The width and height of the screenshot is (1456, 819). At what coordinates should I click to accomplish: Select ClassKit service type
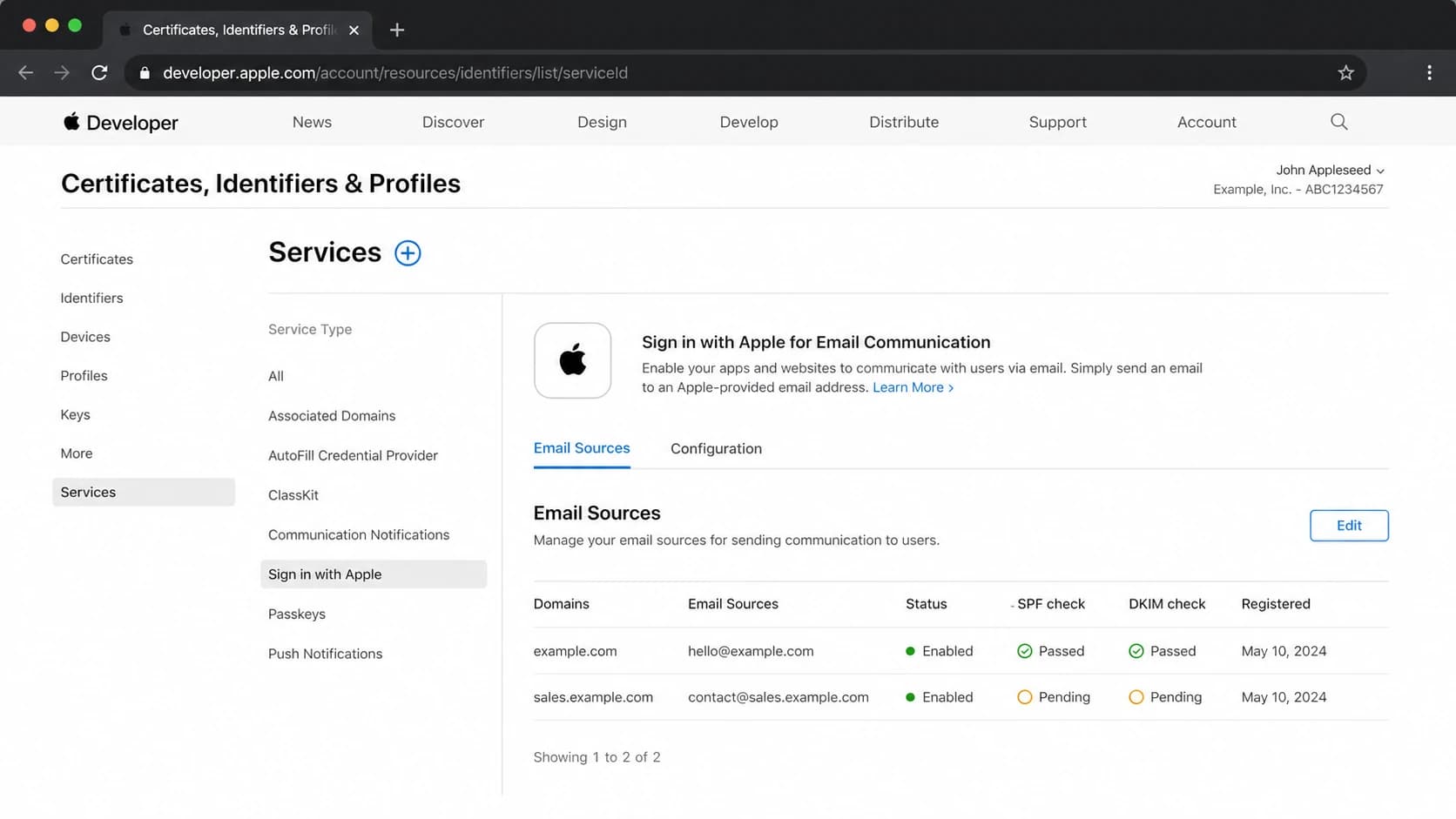(293, 495)
